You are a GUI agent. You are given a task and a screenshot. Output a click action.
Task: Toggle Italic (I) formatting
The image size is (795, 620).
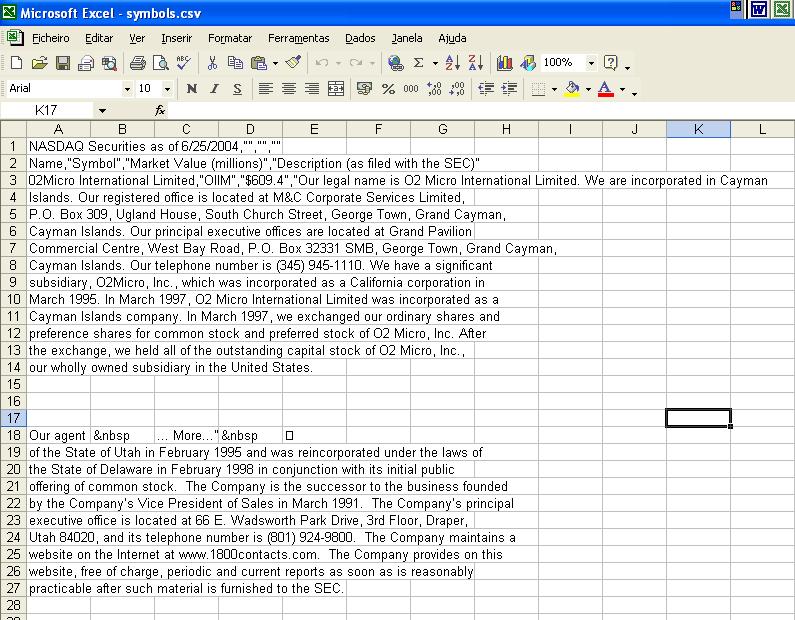[214, 89]
